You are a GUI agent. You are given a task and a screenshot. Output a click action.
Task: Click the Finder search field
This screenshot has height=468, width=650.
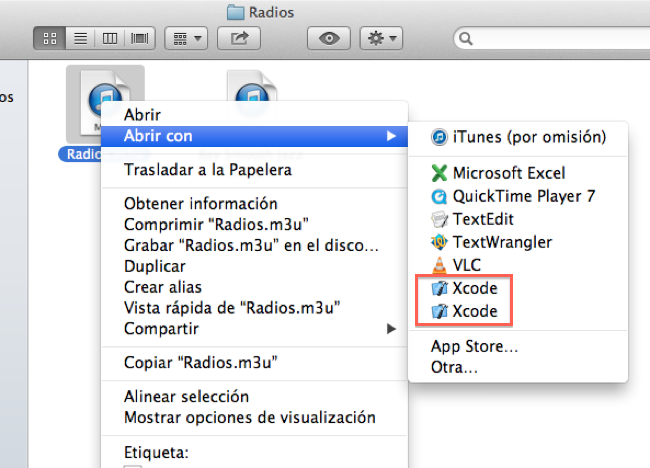(551, 39)
